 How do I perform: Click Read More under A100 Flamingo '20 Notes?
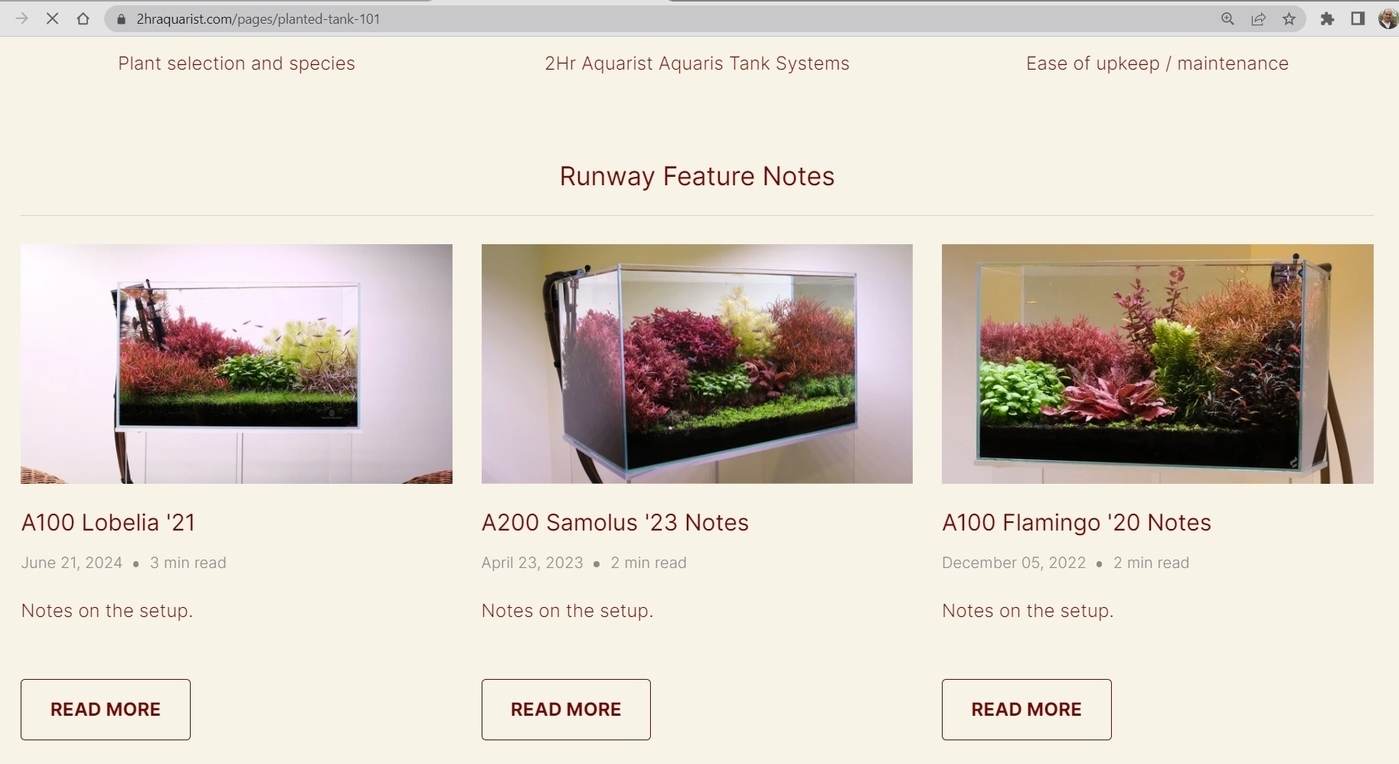pos(1026,709)
